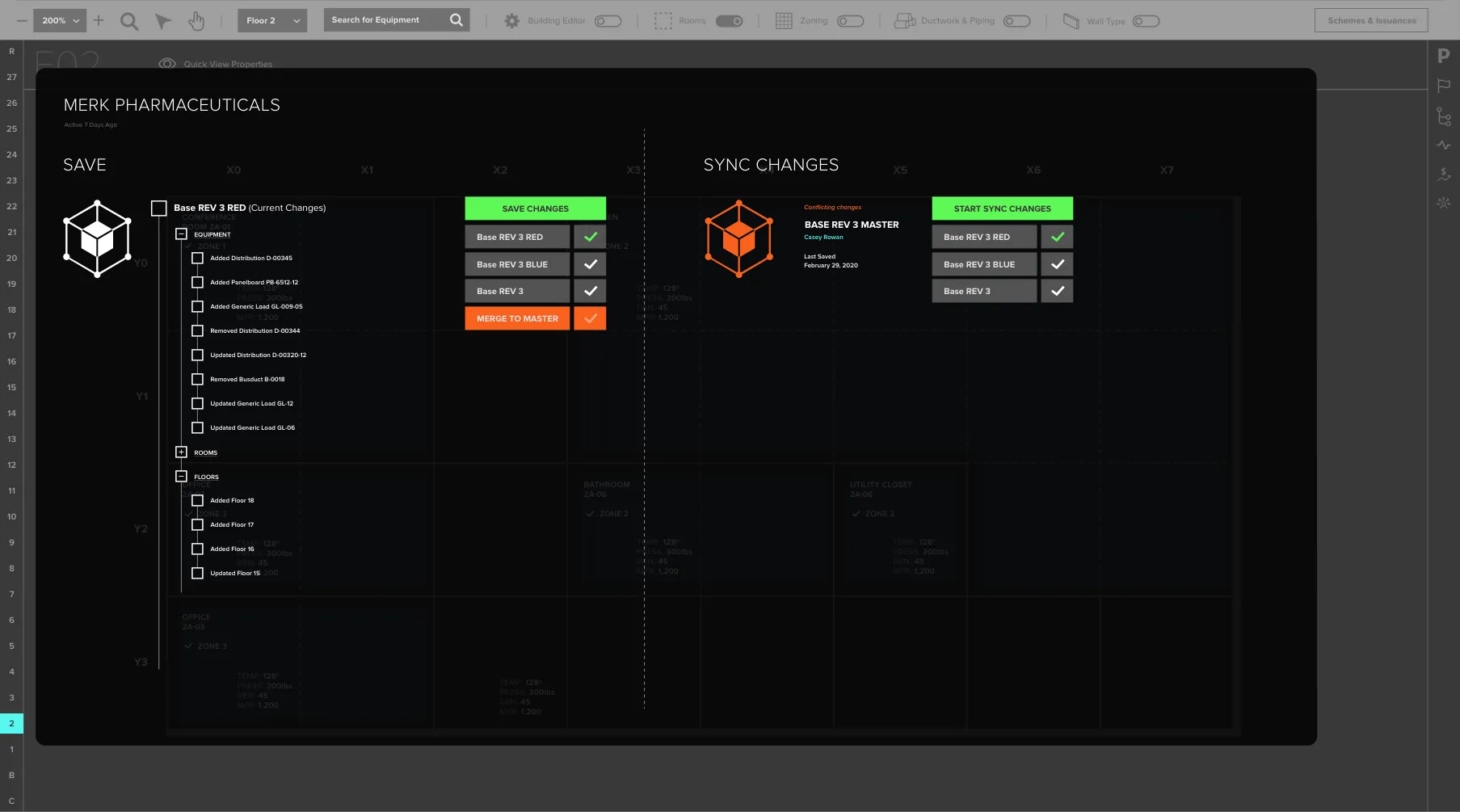
Task: Toggle the Building Editor switch
Action: (x=608, y=21)
